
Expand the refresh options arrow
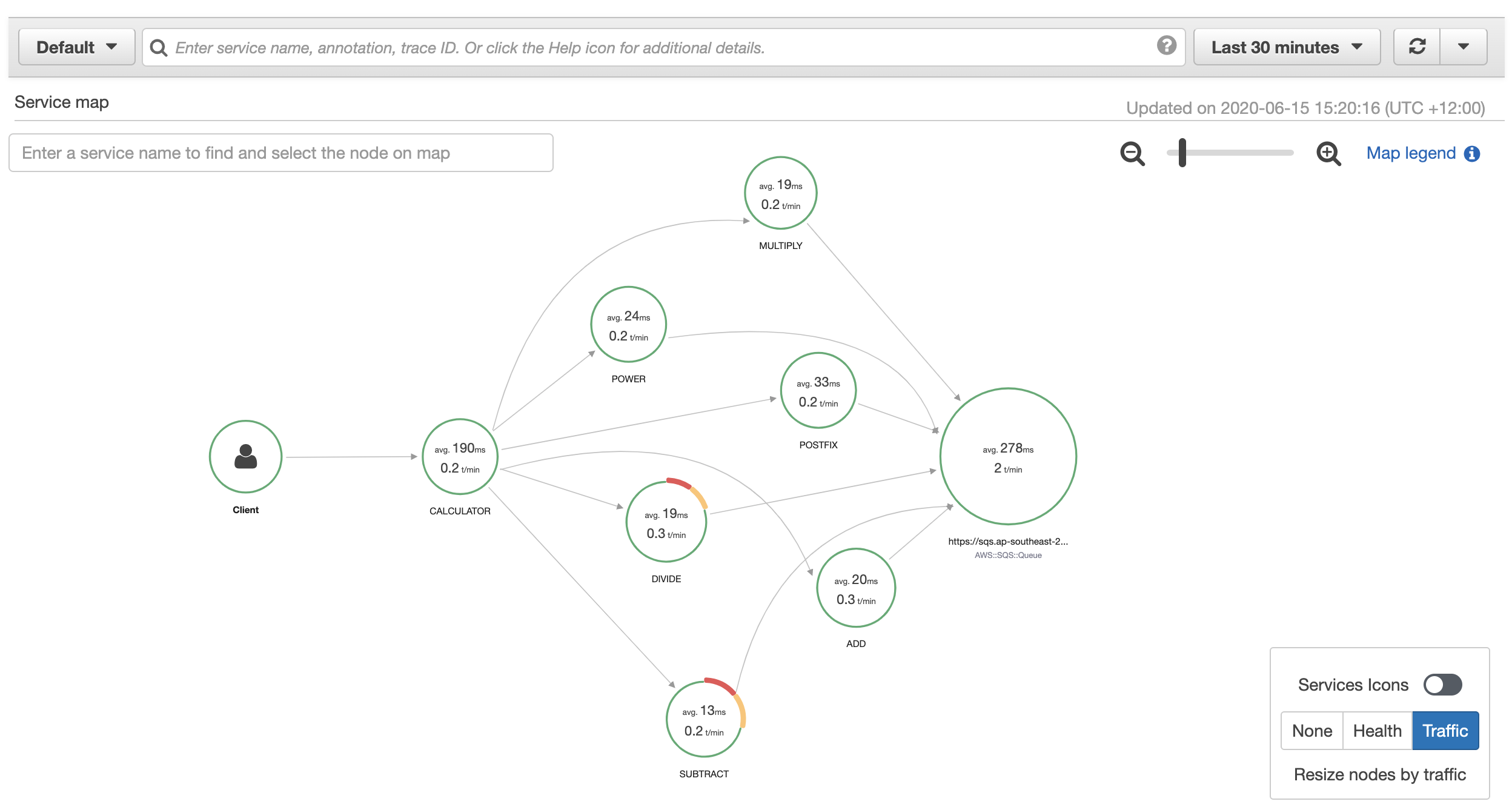[1463, 47]
